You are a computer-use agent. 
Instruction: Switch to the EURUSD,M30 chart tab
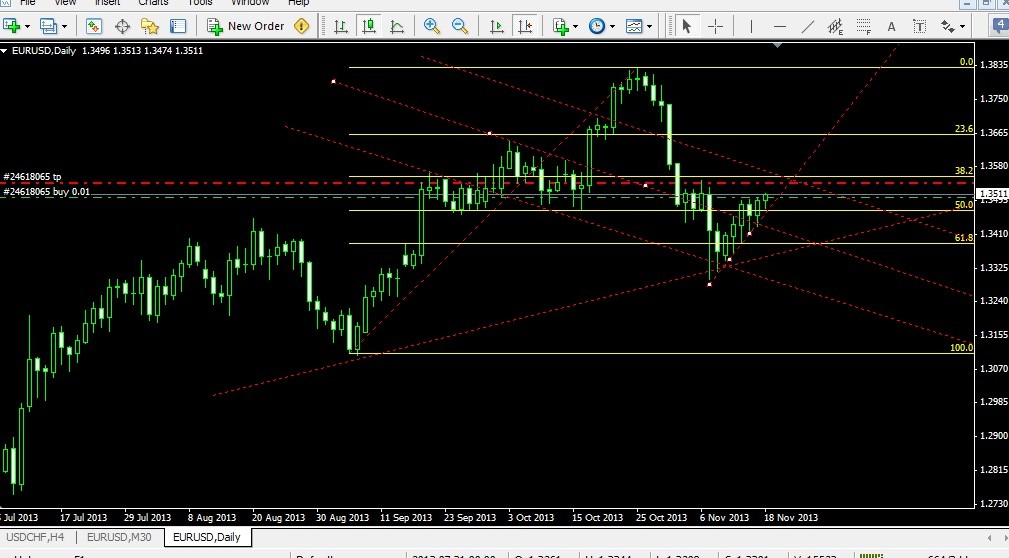pyautogui.click(x=119, y=537)
